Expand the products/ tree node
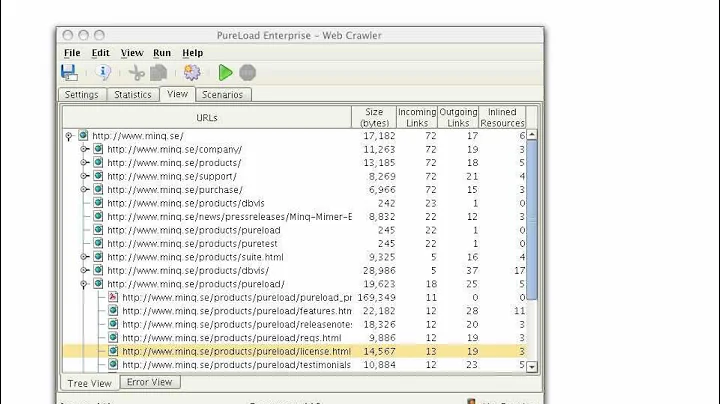 [84, 163]
